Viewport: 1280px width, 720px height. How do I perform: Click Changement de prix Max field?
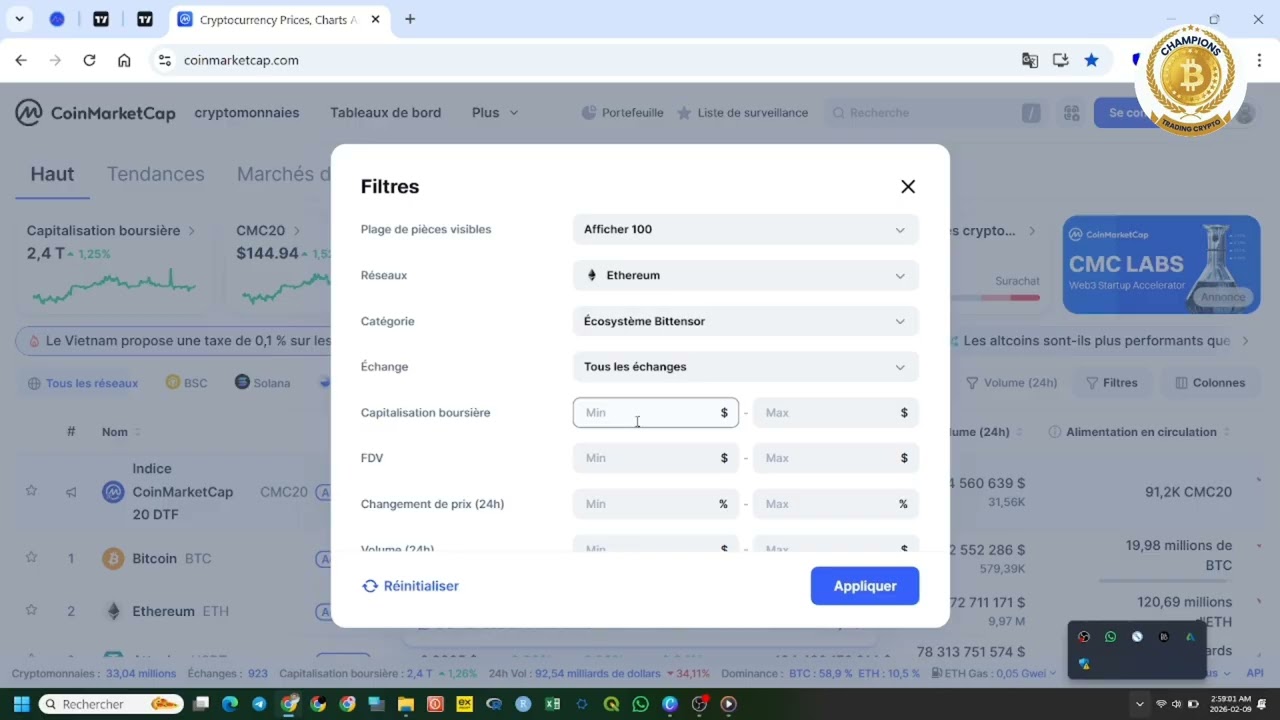point(835,504)
